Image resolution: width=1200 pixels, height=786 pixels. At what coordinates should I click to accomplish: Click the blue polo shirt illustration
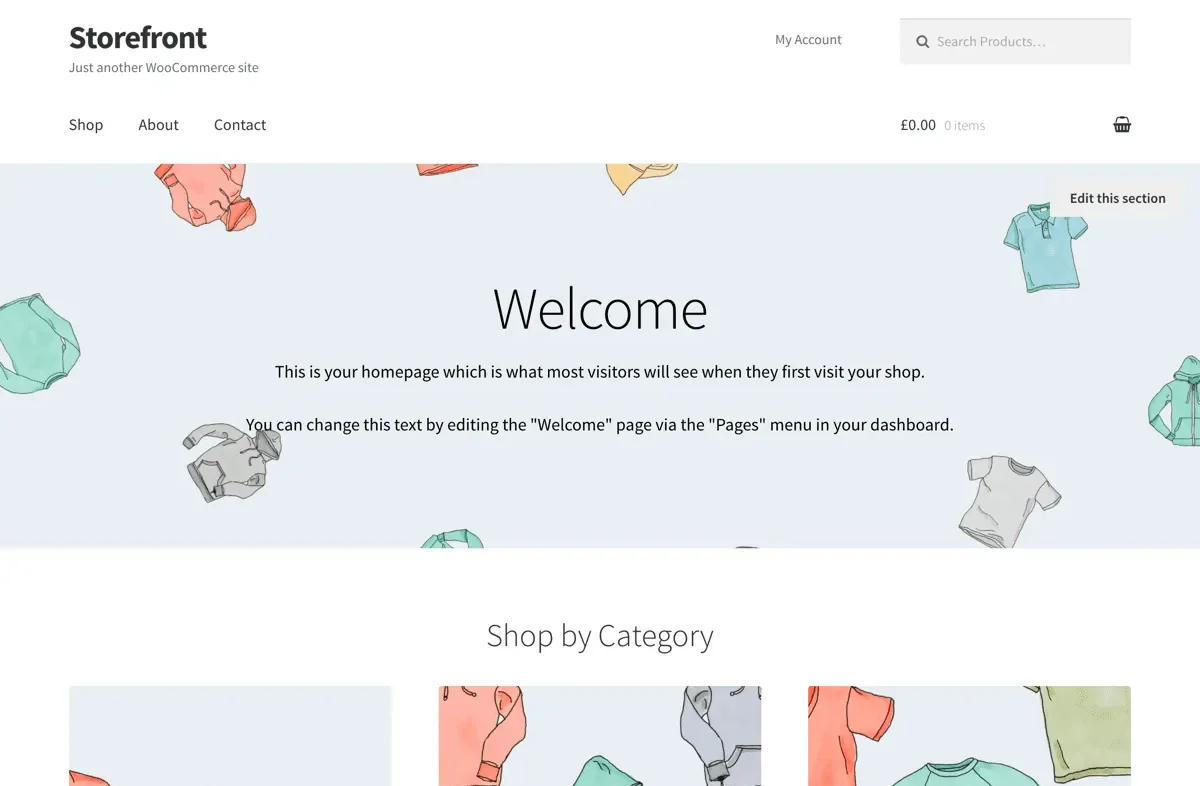pyautogui.click(x=1043, y=247)
